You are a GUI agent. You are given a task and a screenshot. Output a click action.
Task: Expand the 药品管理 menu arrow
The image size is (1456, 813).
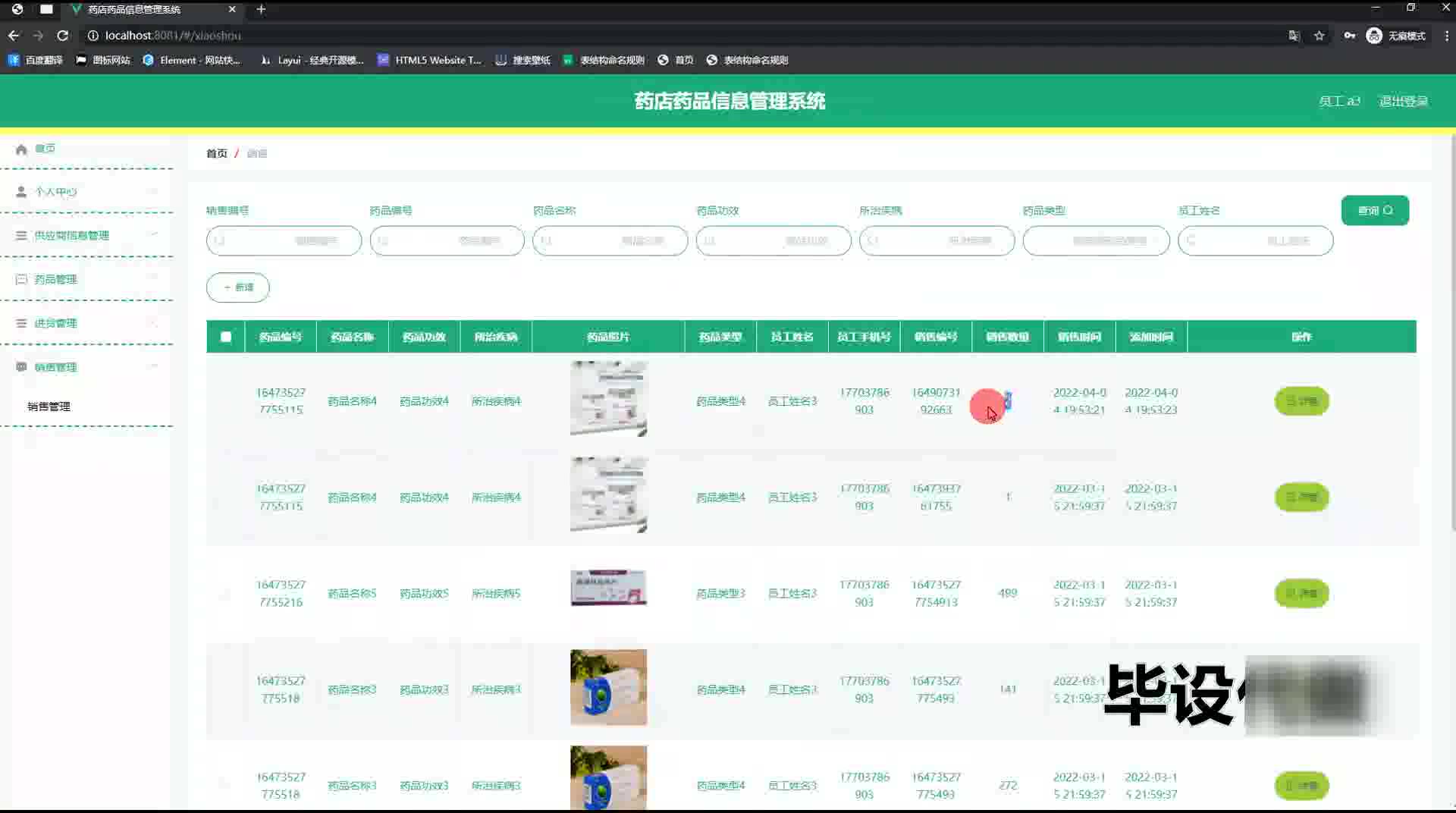point(154,278)
